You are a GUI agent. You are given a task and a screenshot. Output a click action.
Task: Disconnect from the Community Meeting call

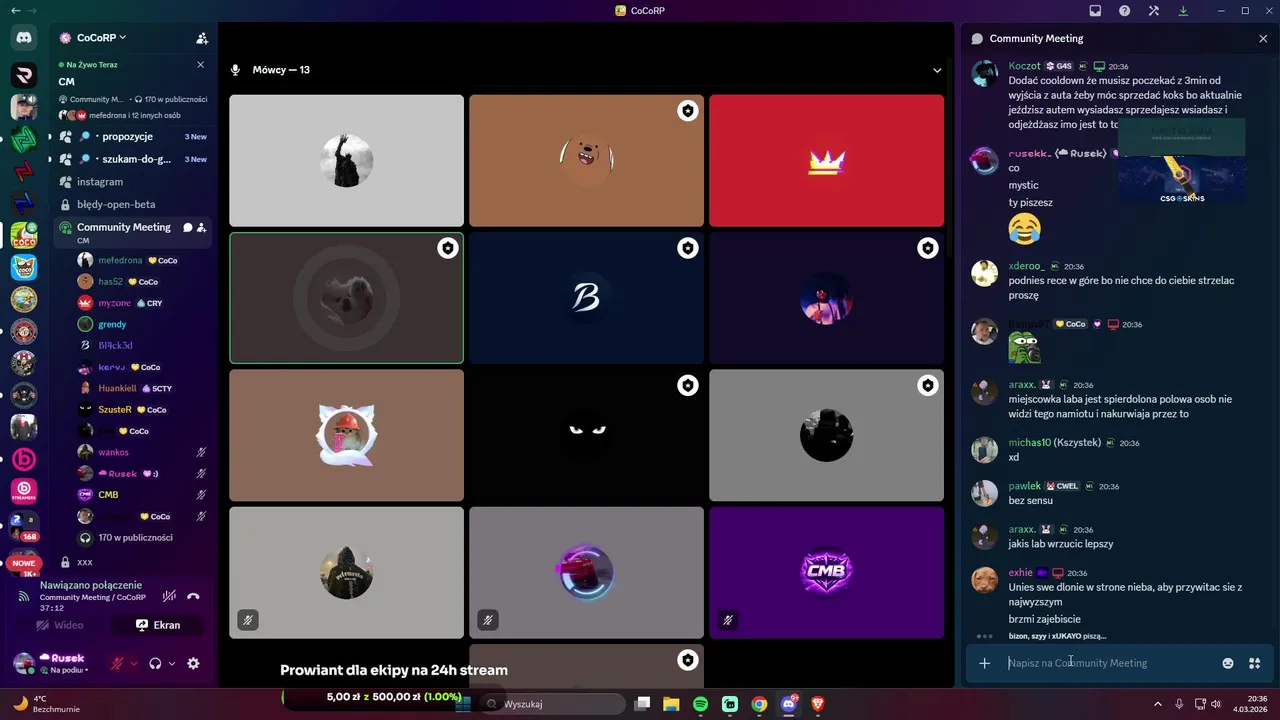(x=194, y=596)
